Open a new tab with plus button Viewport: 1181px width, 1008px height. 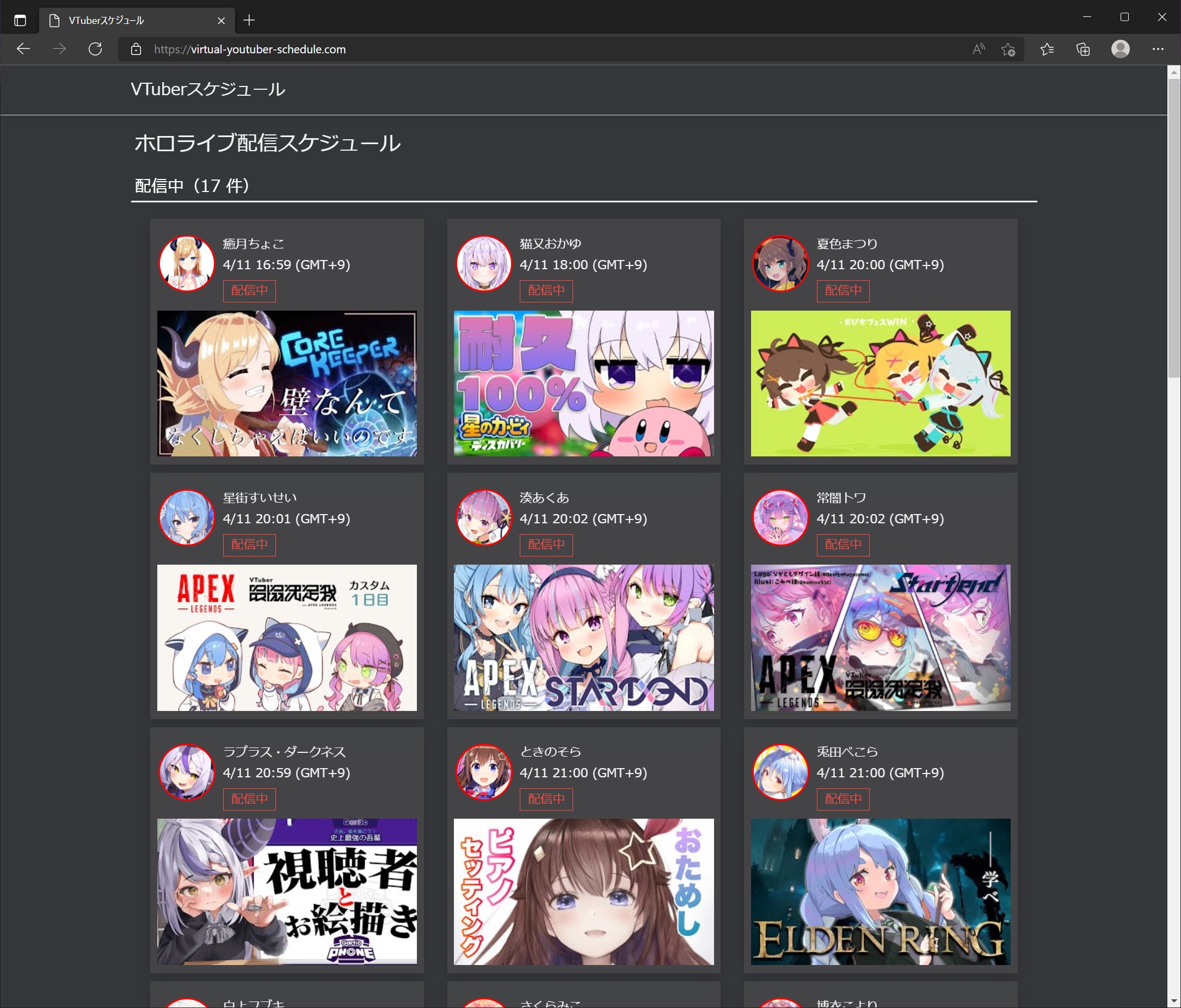pos(249,21)
